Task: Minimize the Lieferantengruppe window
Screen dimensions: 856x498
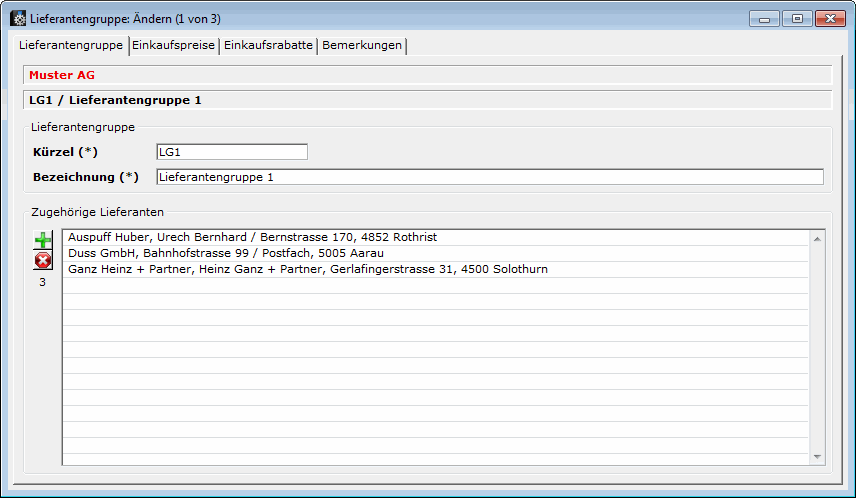Action: point(766,18)
